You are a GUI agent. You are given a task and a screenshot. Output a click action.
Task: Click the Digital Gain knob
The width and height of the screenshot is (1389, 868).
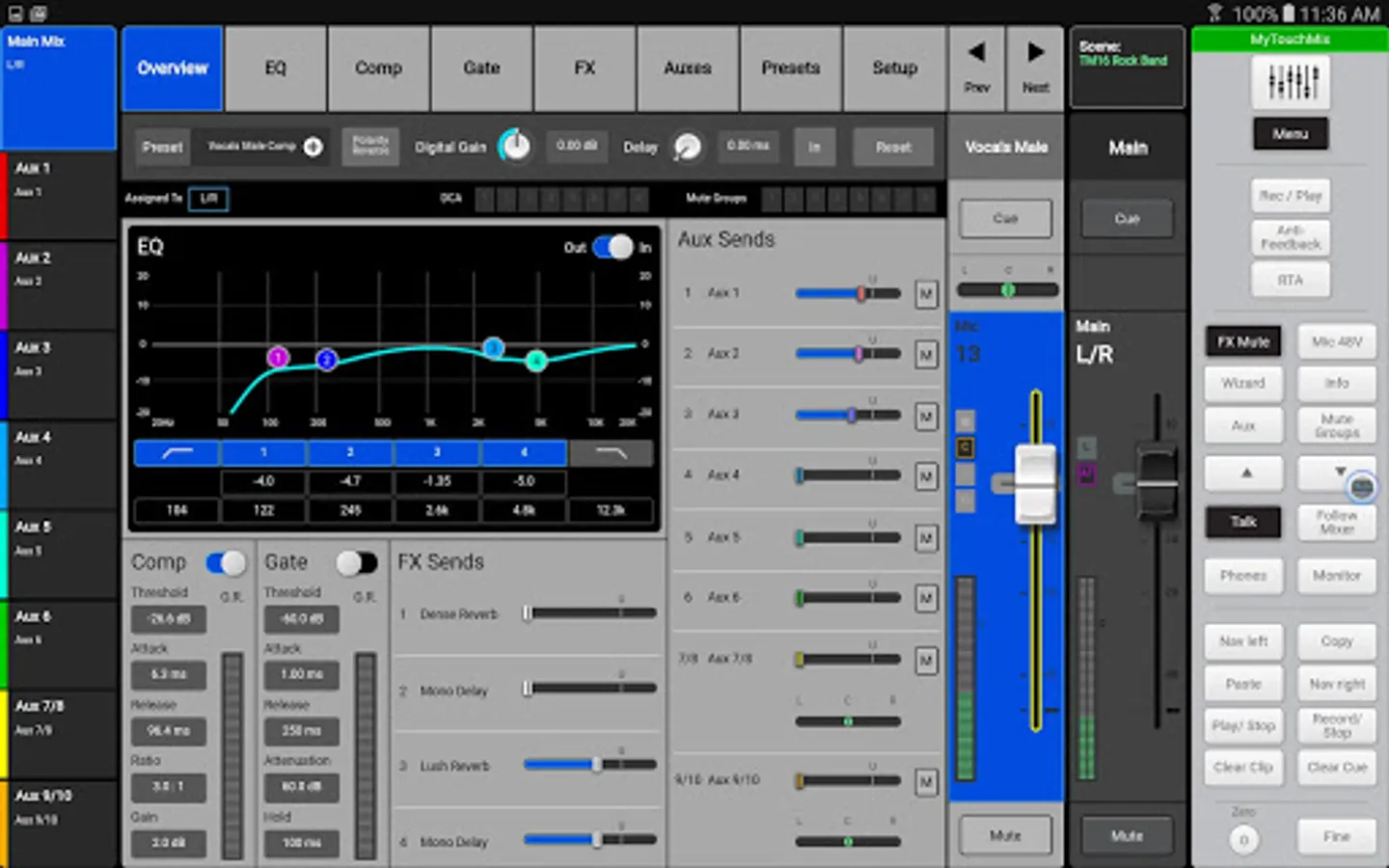click(515, 147)
